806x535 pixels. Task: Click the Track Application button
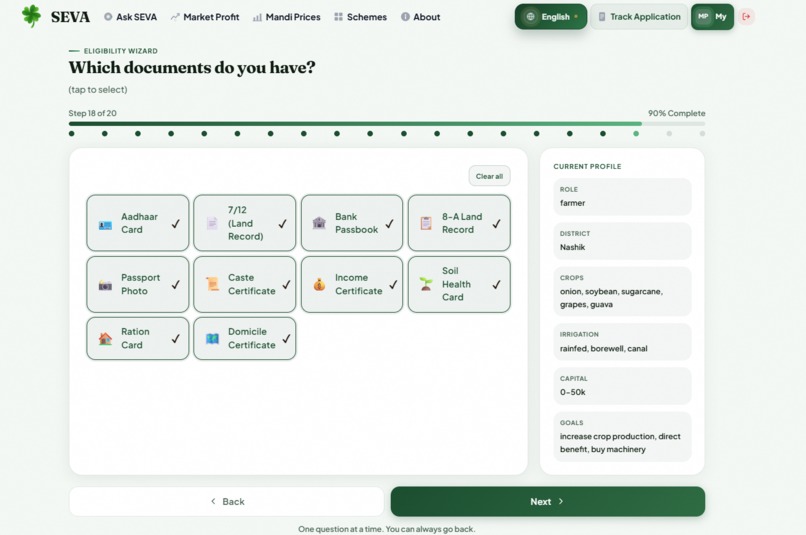click(639, 17)
